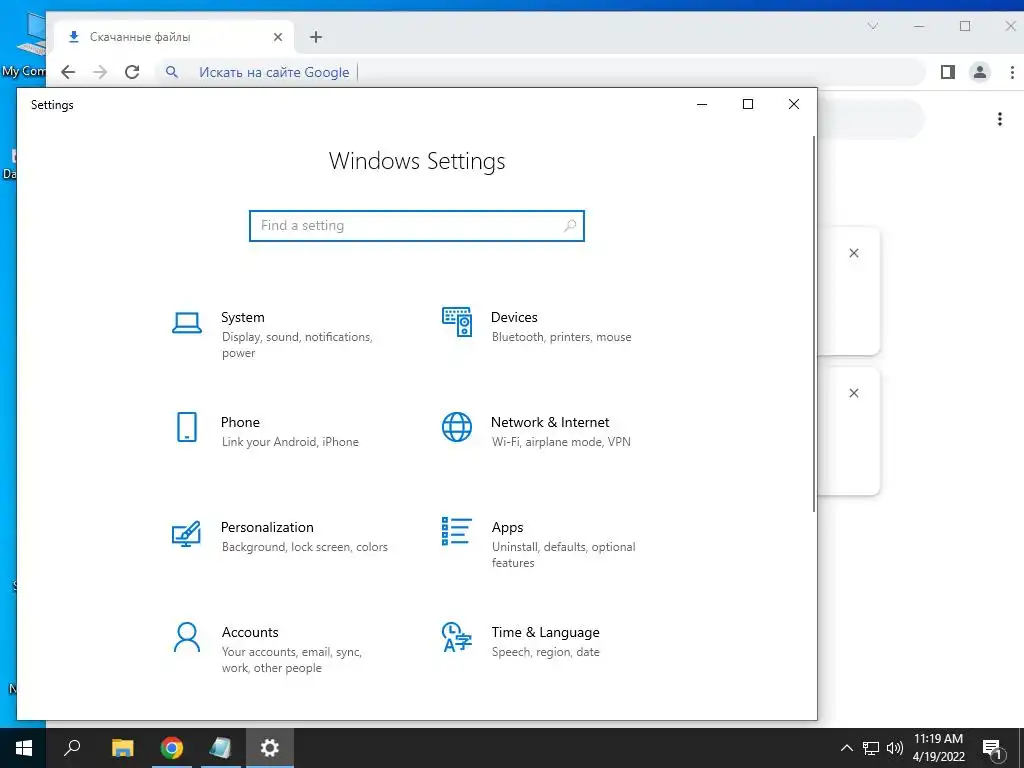Click the Chrome address bar
This screenshot has height=768, width=1024.
click(x=541, y=72)
